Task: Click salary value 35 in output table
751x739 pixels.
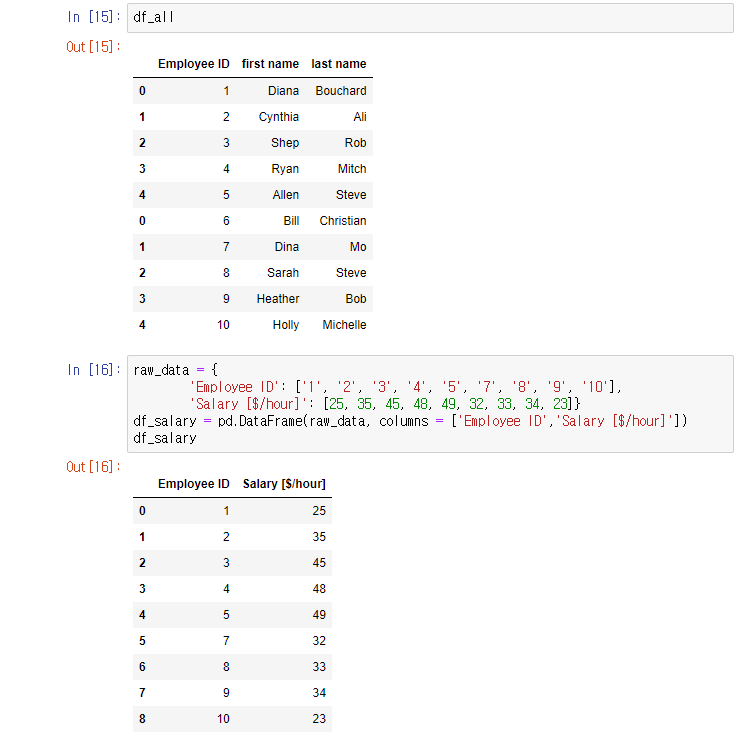Action: (319, 536)
